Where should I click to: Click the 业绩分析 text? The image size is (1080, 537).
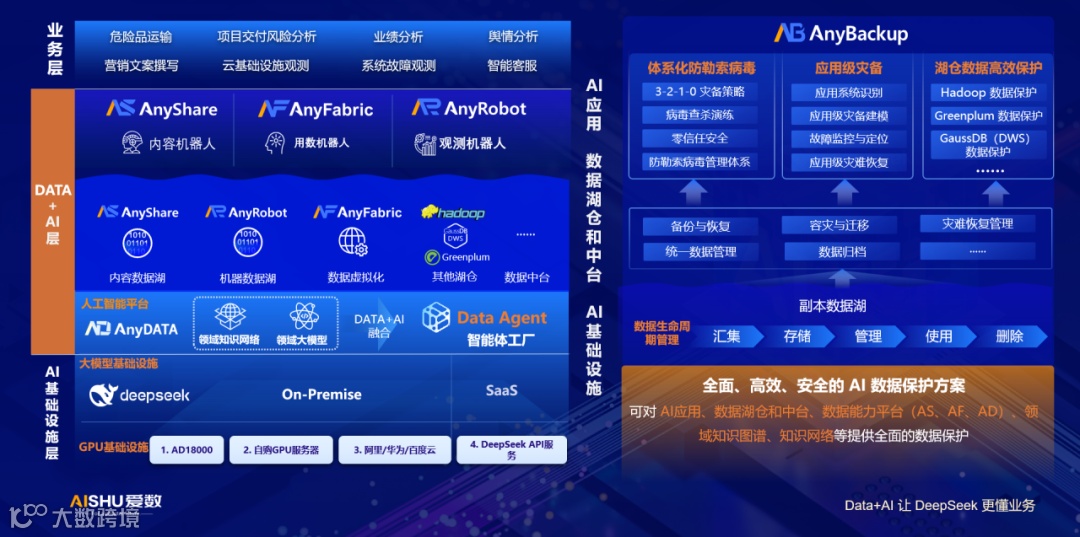[x=398, y=36]
